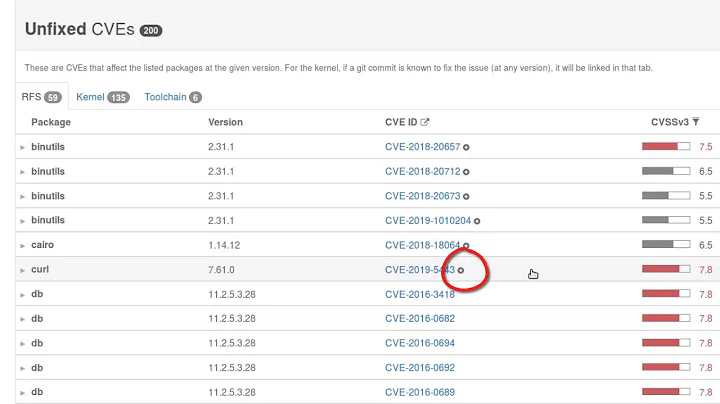The image size is (720, 404).
Task: Click the 5.5 score for CVE-2018-20673
Action: point(706,196)
